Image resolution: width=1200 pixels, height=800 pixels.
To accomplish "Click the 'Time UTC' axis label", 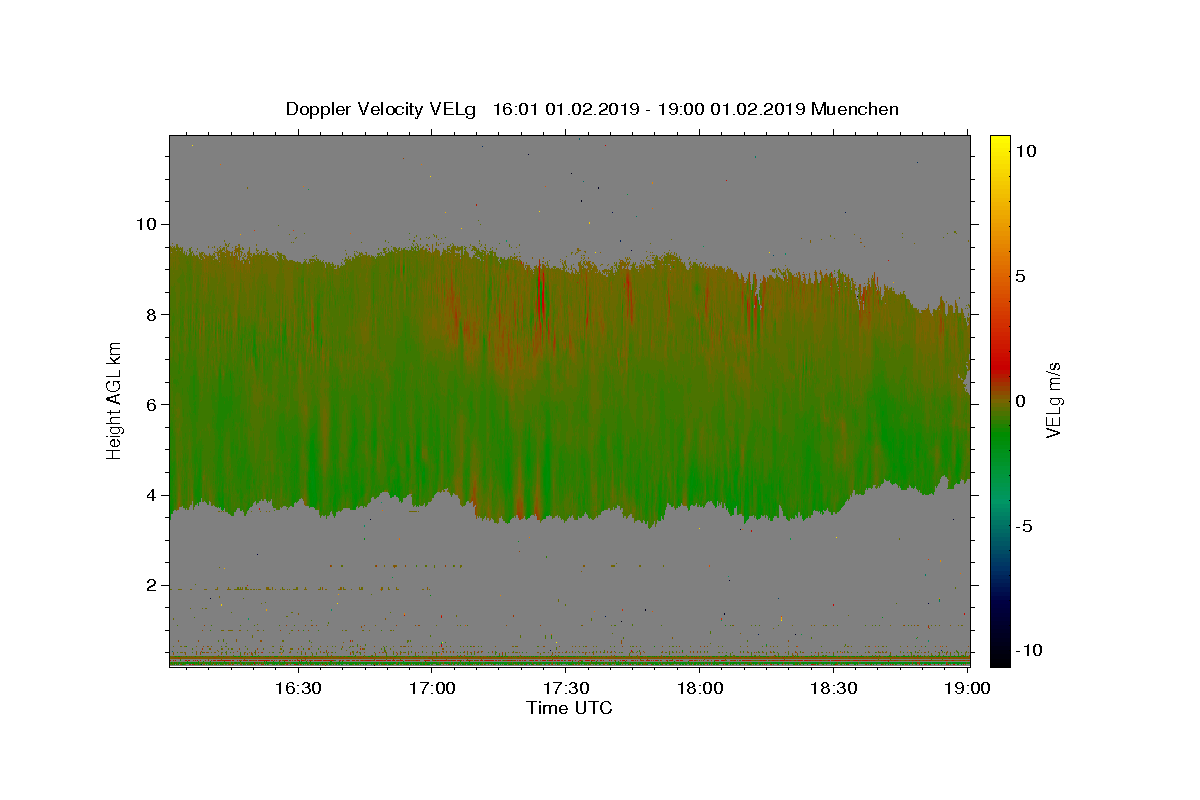I will [x=569, y=708].
